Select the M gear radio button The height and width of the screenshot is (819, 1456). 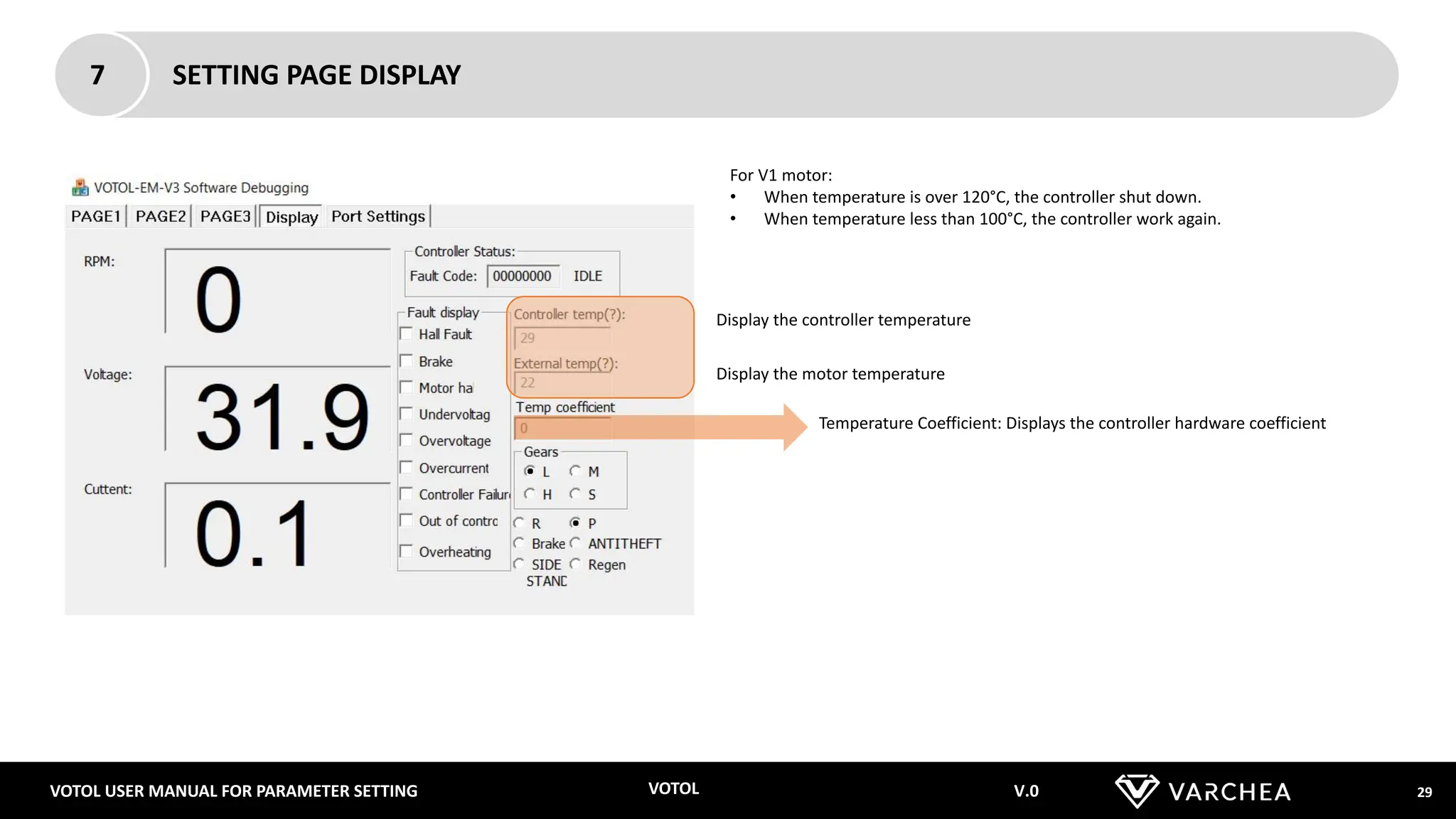click(x=575, y=471)
